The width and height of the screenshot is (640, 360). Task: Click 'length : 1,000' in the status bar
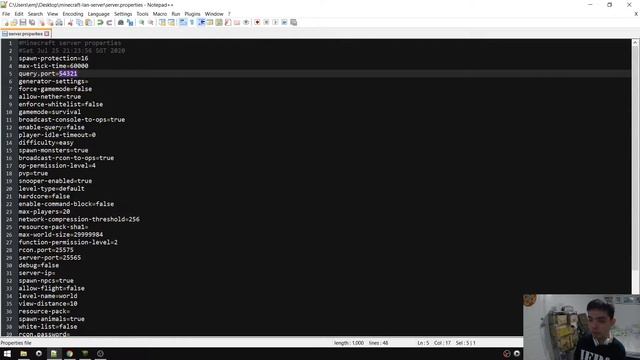pyautogui.click(x=349, y=343)
